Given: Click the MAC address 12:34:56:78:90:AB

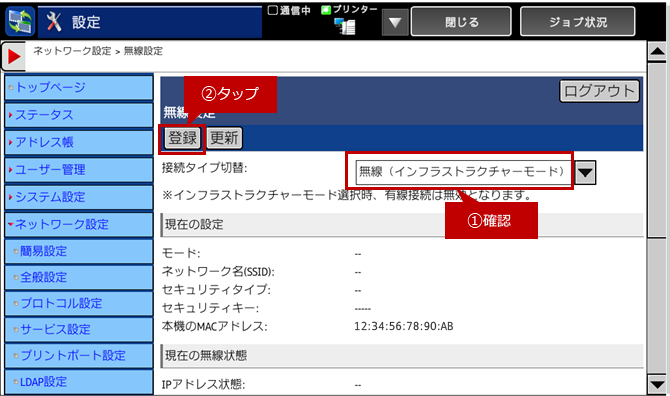Looking at the screenshot, I should (x=403, y=327).
